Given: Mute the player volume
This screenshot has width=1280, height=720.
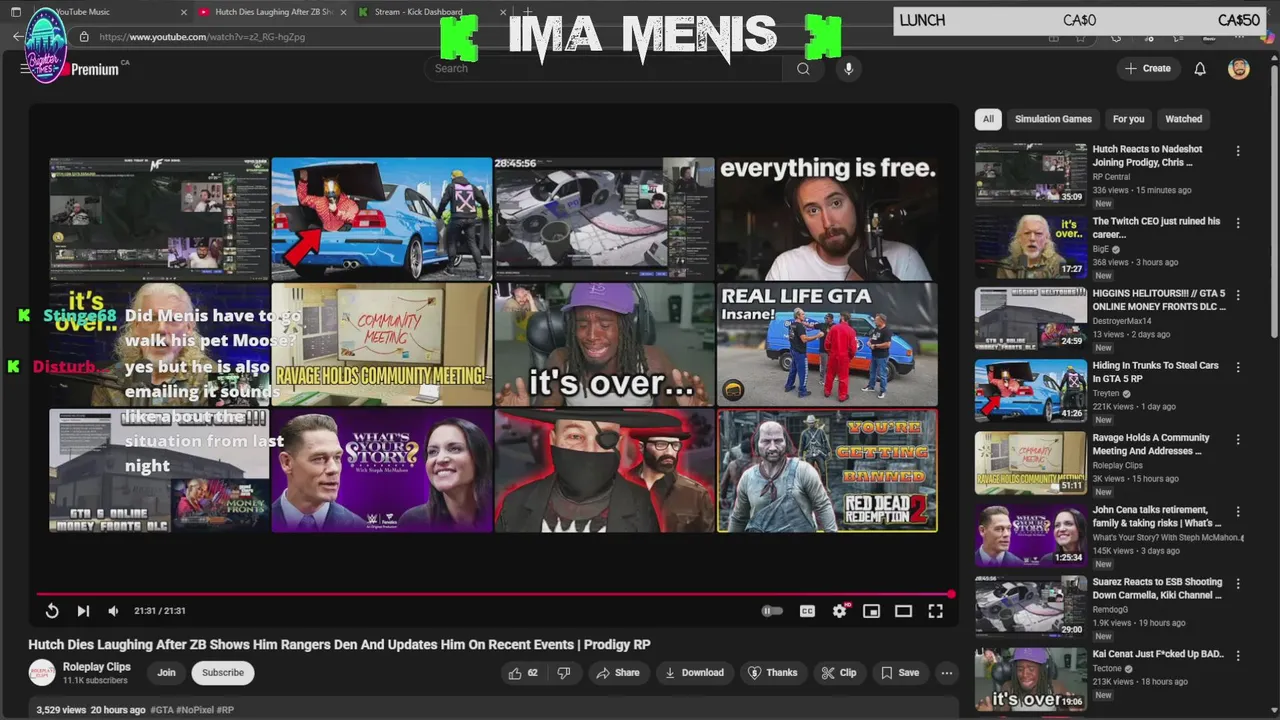Looking at the screenshot, I should tap(113, 611).
